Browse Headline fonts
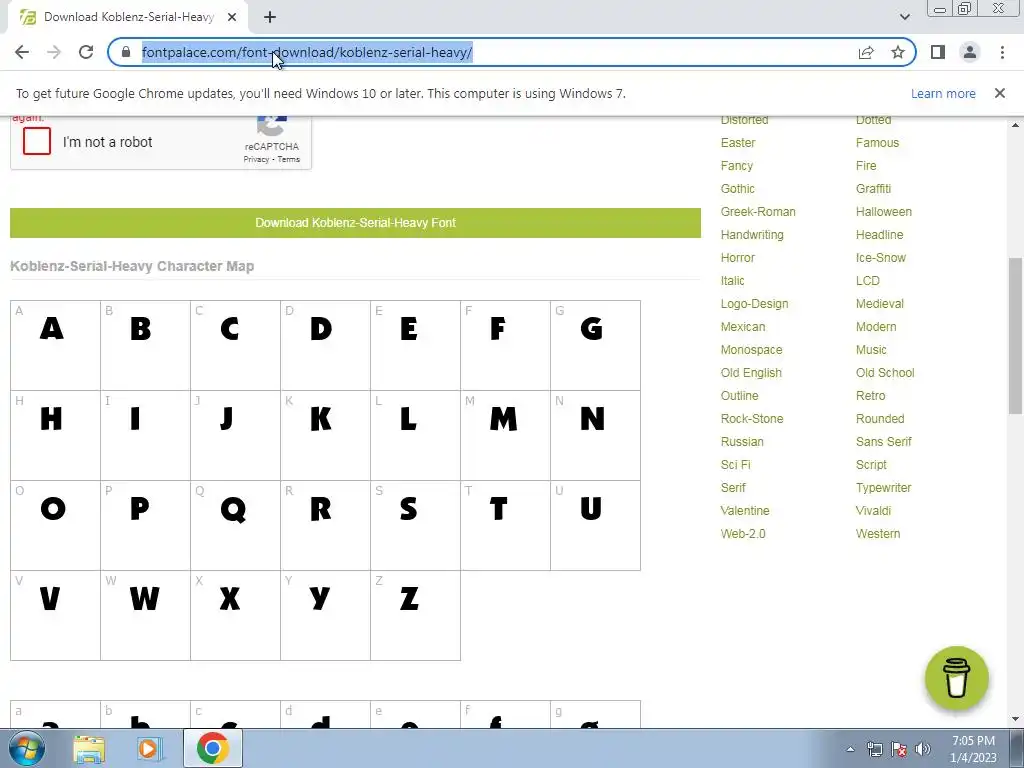 click(879, 234)
